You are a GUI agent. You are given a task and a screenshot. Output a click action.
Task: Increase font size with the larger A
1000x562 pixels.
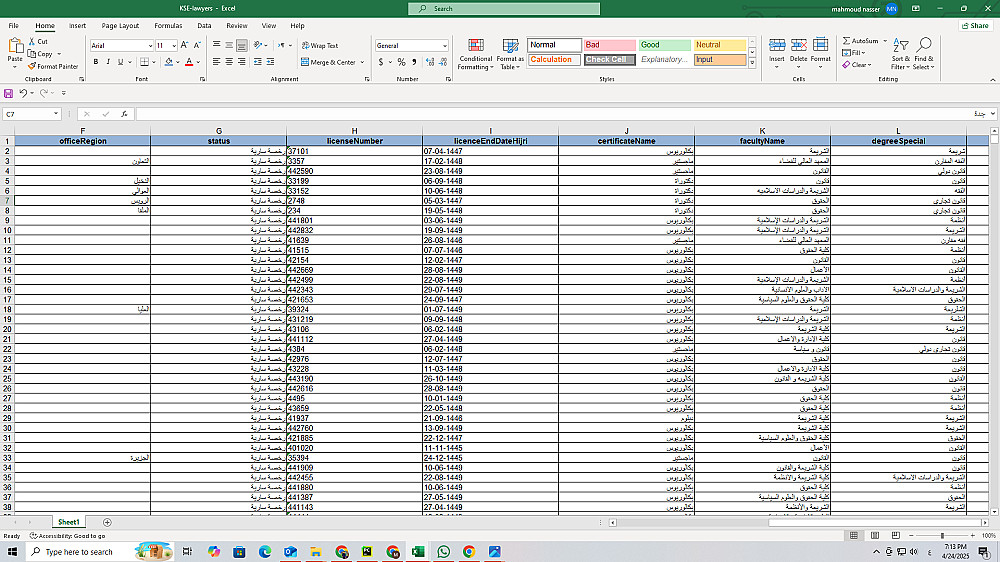(184, 45)
